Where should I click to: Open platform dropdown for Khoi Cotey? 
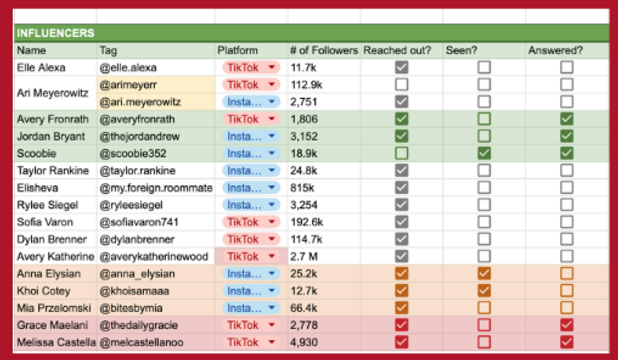(251, 291)
